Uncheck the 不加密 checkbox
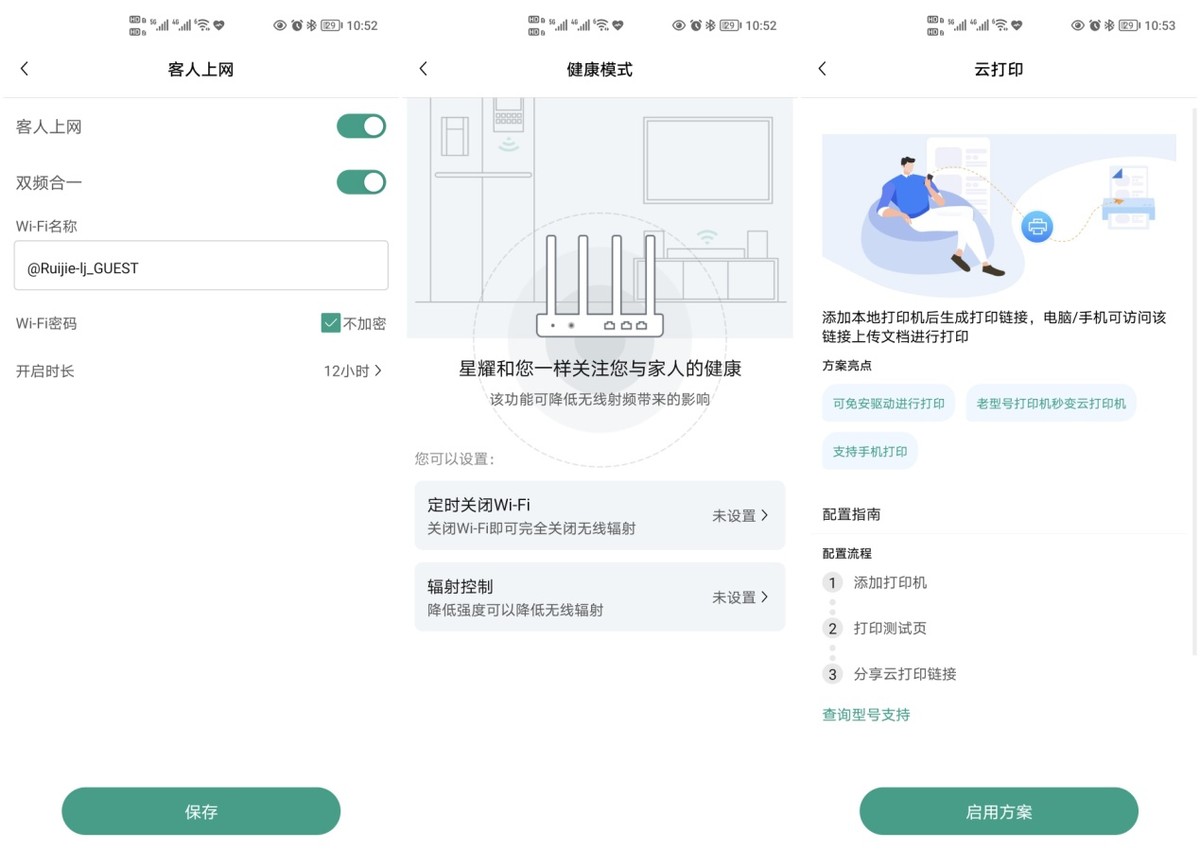Viewport: 1200px width, 863px height. tap(330, 323)
